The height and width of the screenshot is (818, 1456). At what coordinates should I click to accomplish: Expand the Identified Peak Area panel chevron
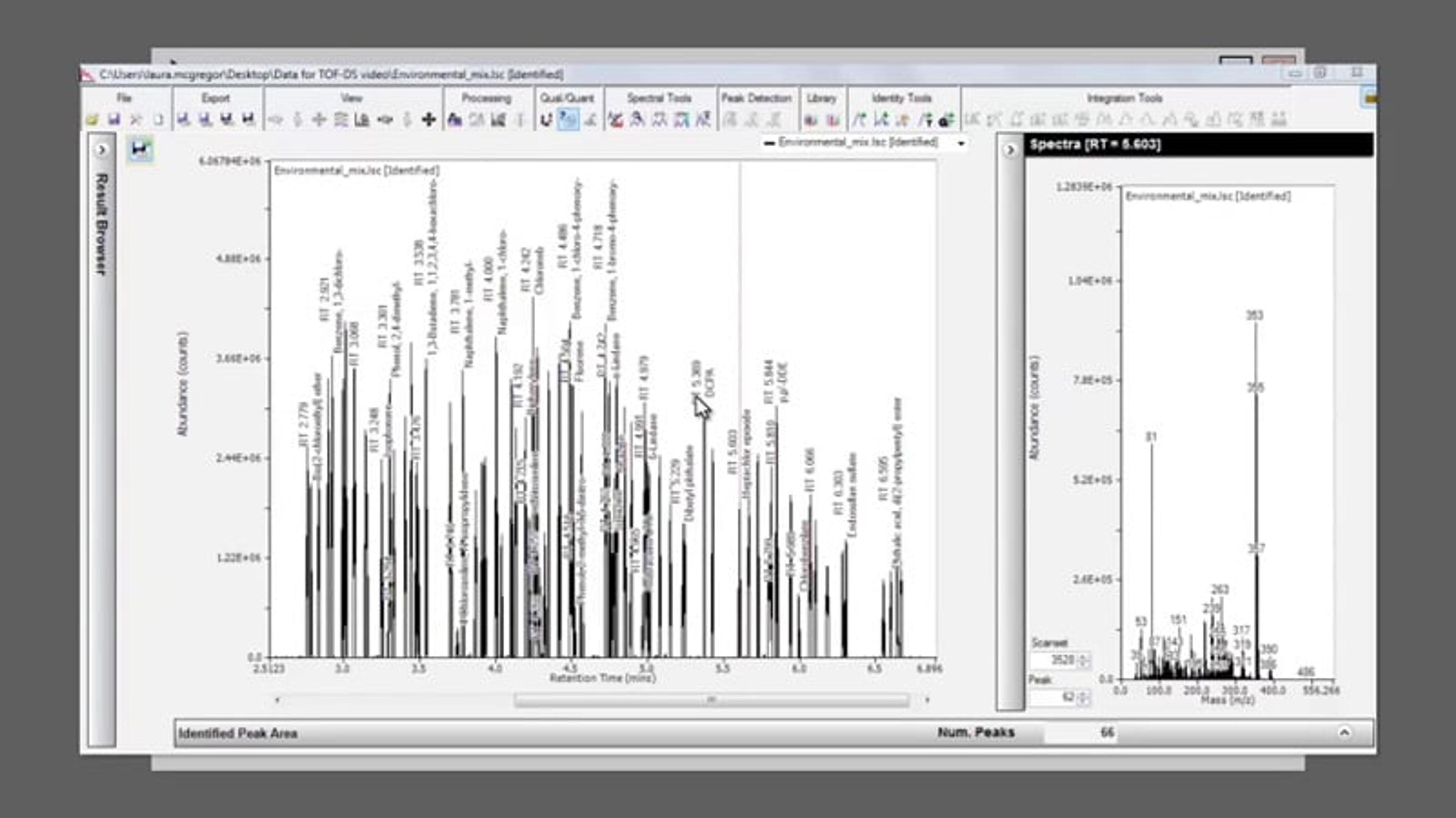(1344, 733)
